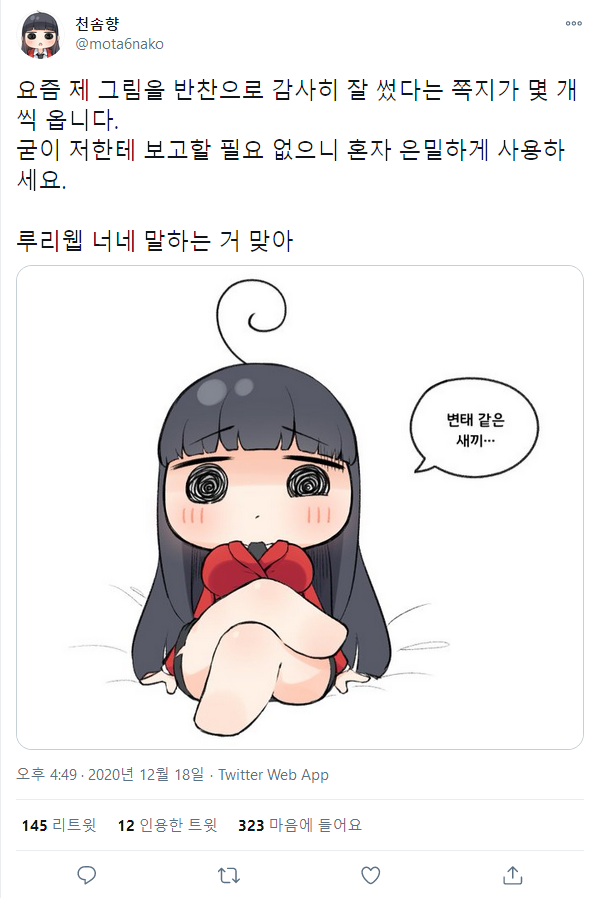Image resolution: width=598 pixels, height=898 pixels.
Task: Open the @mota6nako handle link
Action: tap(120, 44)
